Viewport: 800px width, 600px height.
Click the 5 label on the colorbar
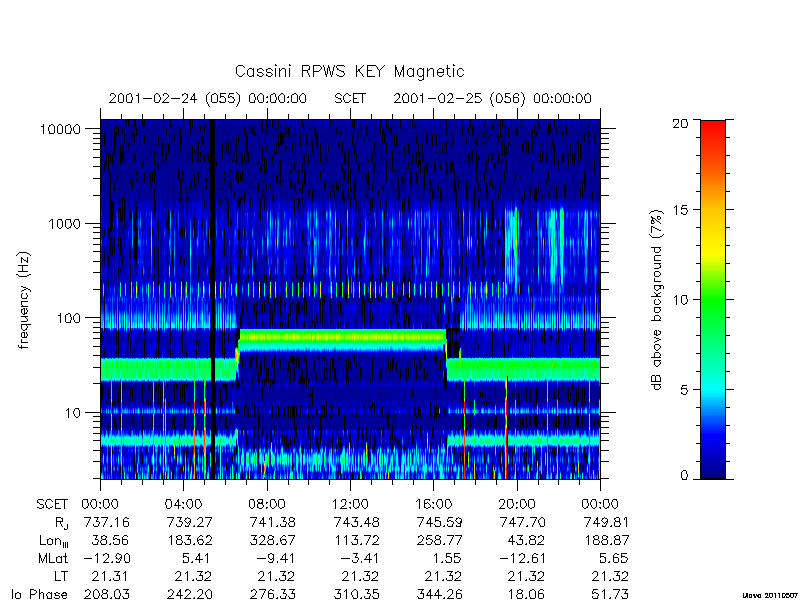tap(684, 390)
